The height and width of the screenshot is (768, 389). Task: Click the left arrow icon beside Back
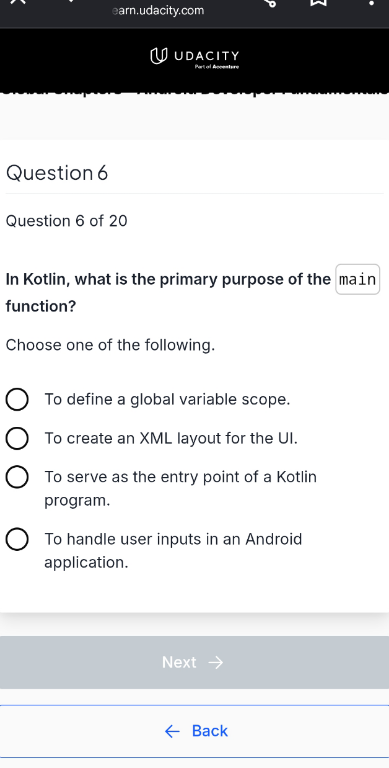(172, 732)
